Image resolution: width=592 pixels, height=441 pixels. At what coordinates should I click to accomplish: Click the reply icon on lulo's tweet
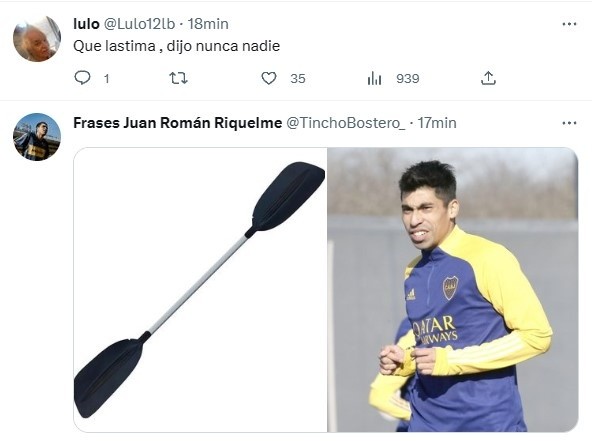tap(82, 78)
